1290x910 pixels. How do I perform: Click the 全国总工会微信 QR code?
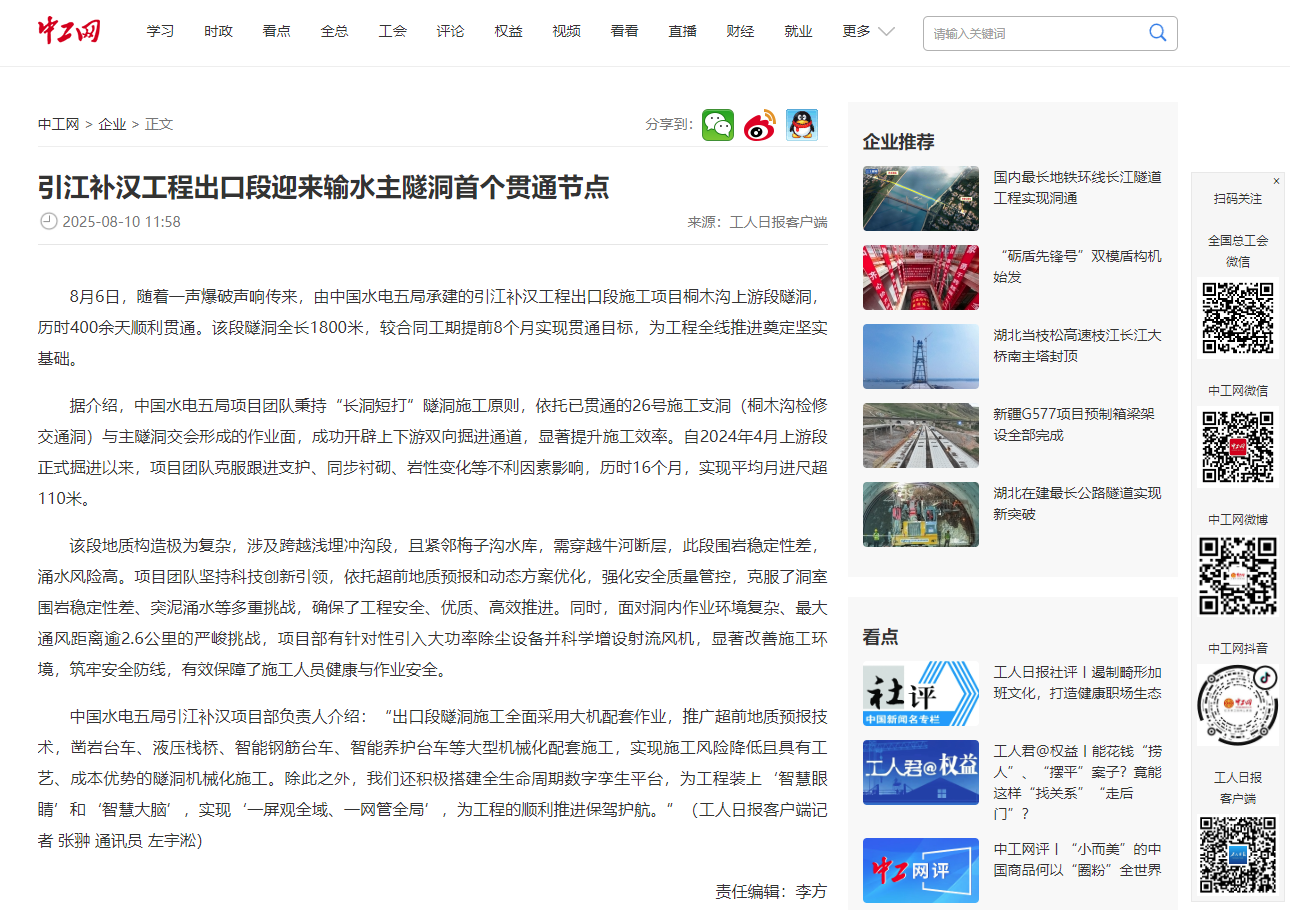[x=1237, y=318]
